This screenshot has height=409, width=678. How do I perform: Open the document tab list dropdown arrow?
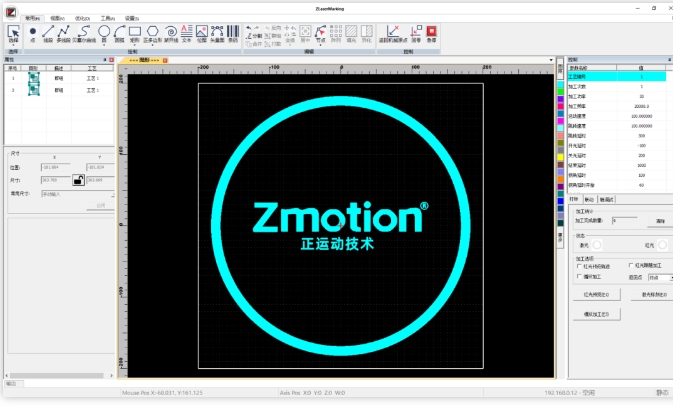[551, 60]
